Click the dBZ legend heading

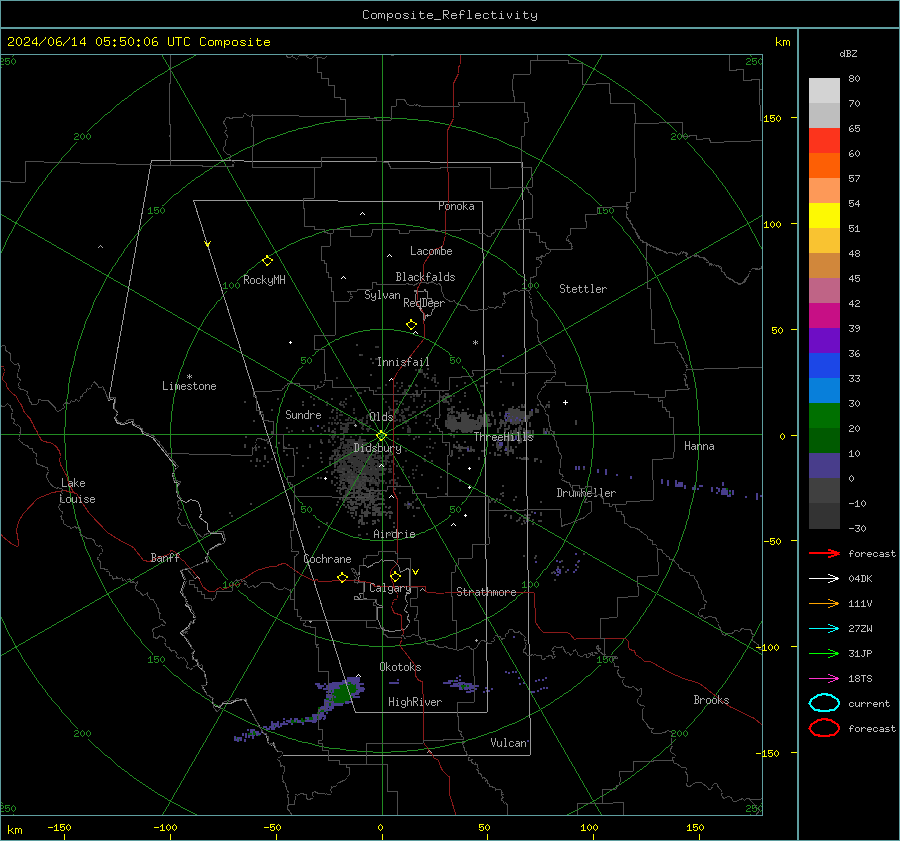(x=848, y=54)
